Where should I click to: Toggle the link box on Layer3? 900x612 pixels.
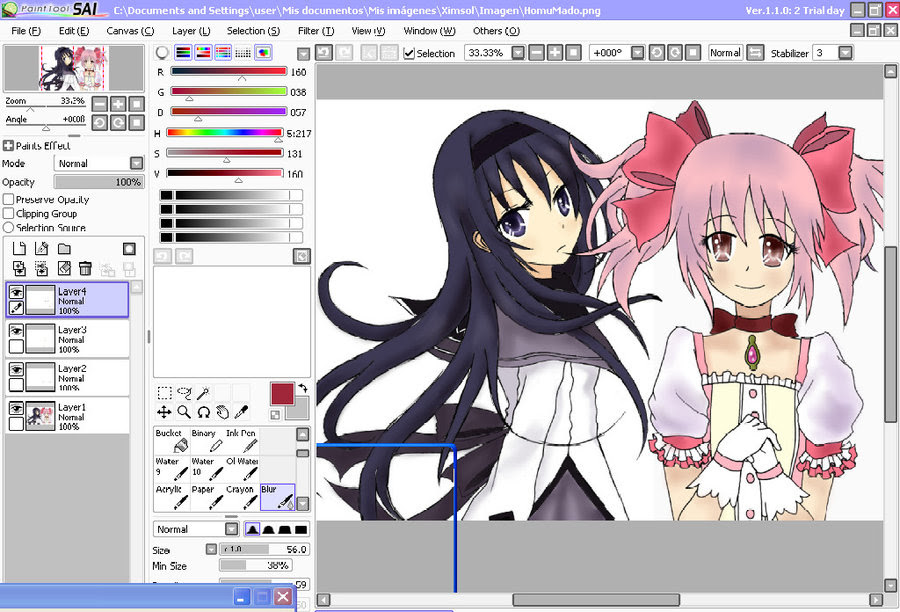point(16,346)
